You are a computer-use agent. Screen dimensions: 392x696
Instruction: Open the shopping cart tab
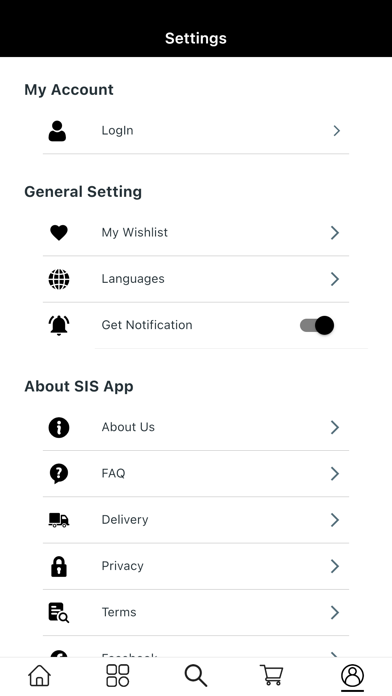[x=271, y=676]
